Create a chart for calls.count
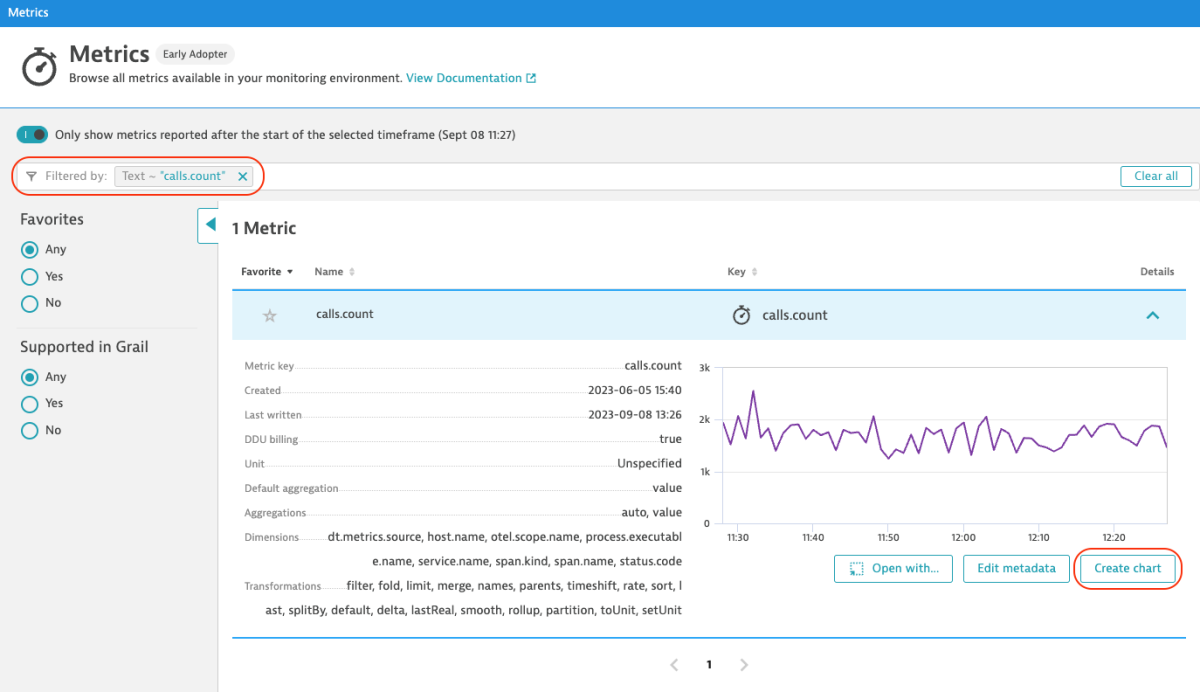Viewport: 1200px width, 692px height. (1127, 568)
